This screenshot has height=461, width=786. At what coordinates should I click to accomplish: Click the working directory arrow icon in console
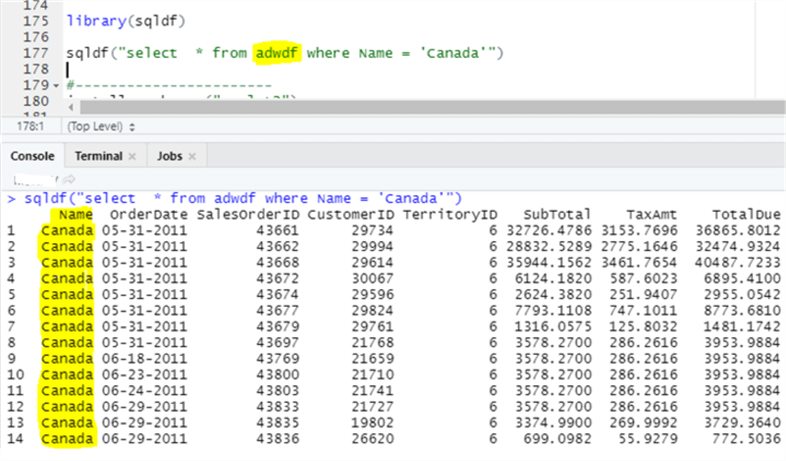69,179
